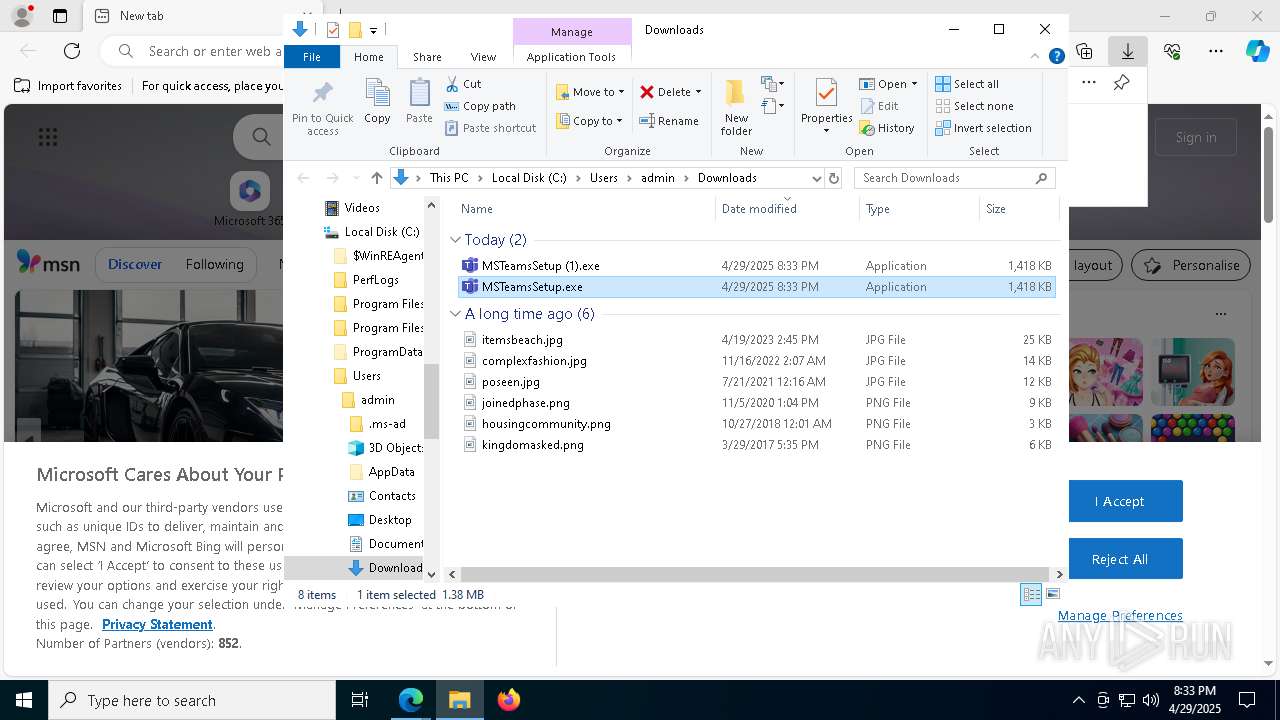
Task: Open the File menu tab
Action: click(312, 57)
